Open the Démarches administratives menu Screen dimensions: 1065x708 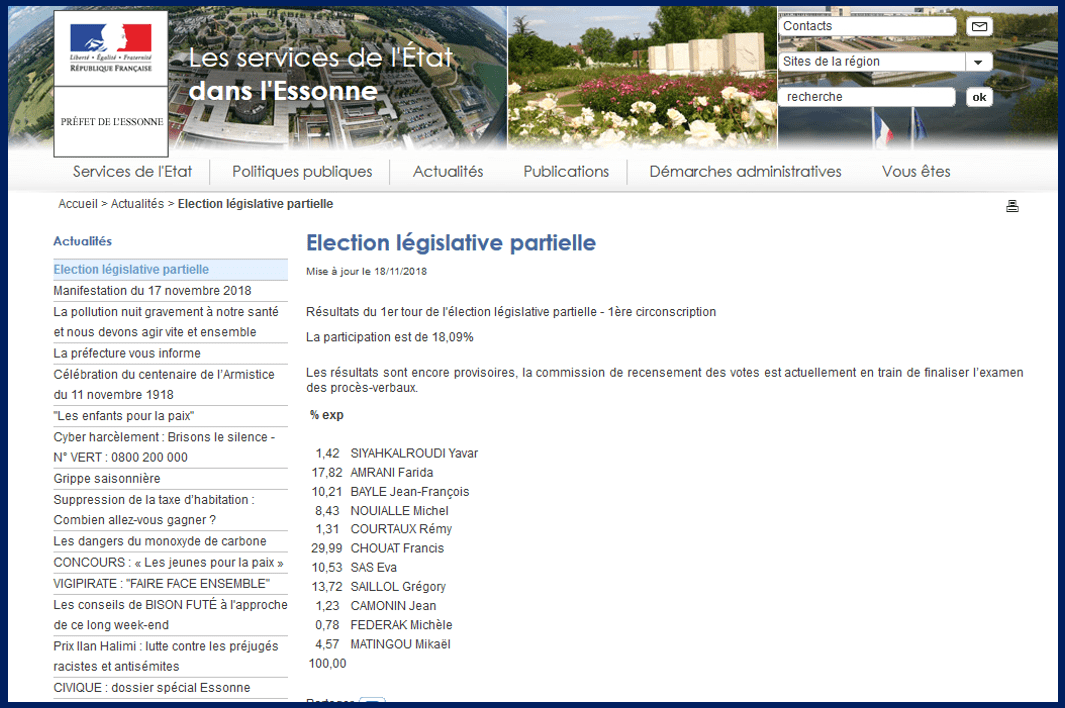tap(745, 172)
